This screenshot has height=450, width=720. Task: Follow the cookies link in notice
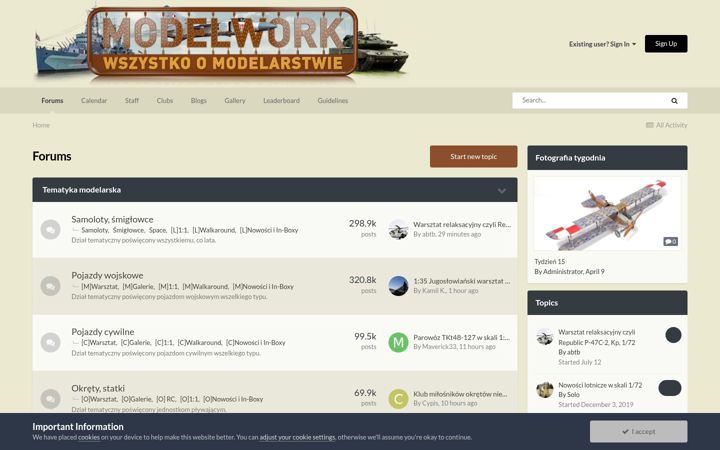pos(89,438)
